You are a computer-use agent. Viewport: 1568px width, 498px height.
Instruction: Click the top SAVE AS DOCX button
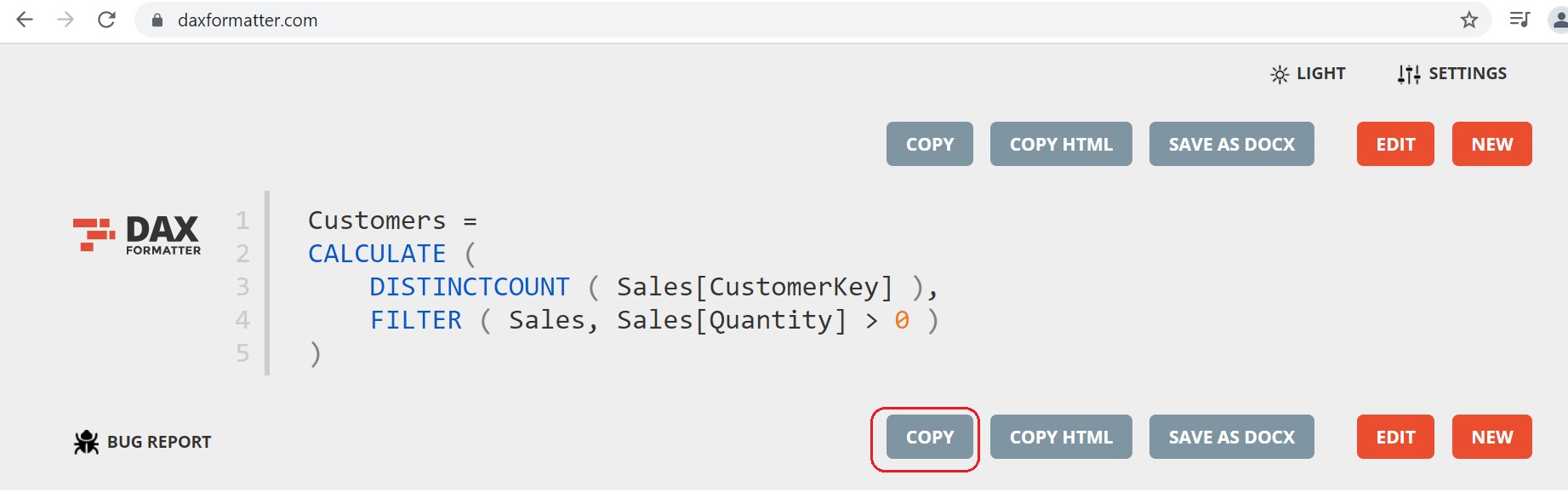(1232, 144)
